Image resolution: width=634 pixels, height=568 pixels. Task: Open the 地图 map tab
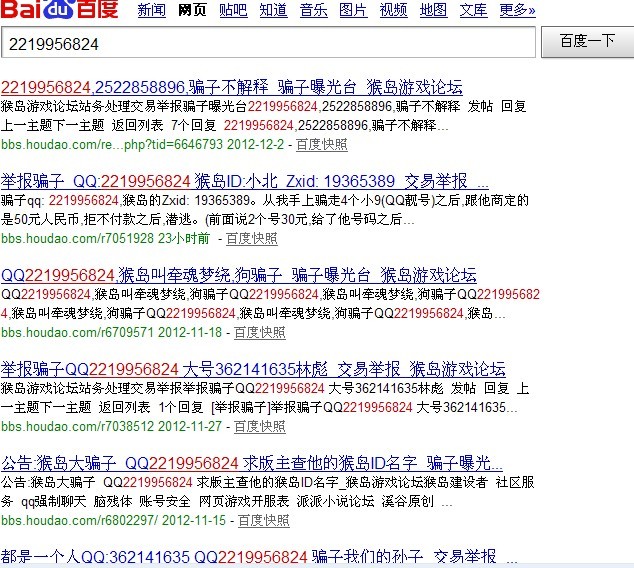[433, 10]
